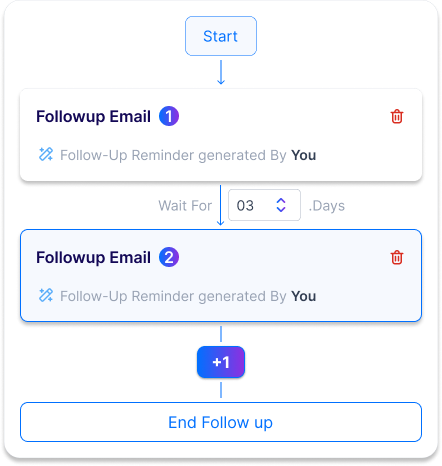Viewport: 442px width, 466px height.
Task: Click the Followup Email 2 title text
Action: (93, 258)
